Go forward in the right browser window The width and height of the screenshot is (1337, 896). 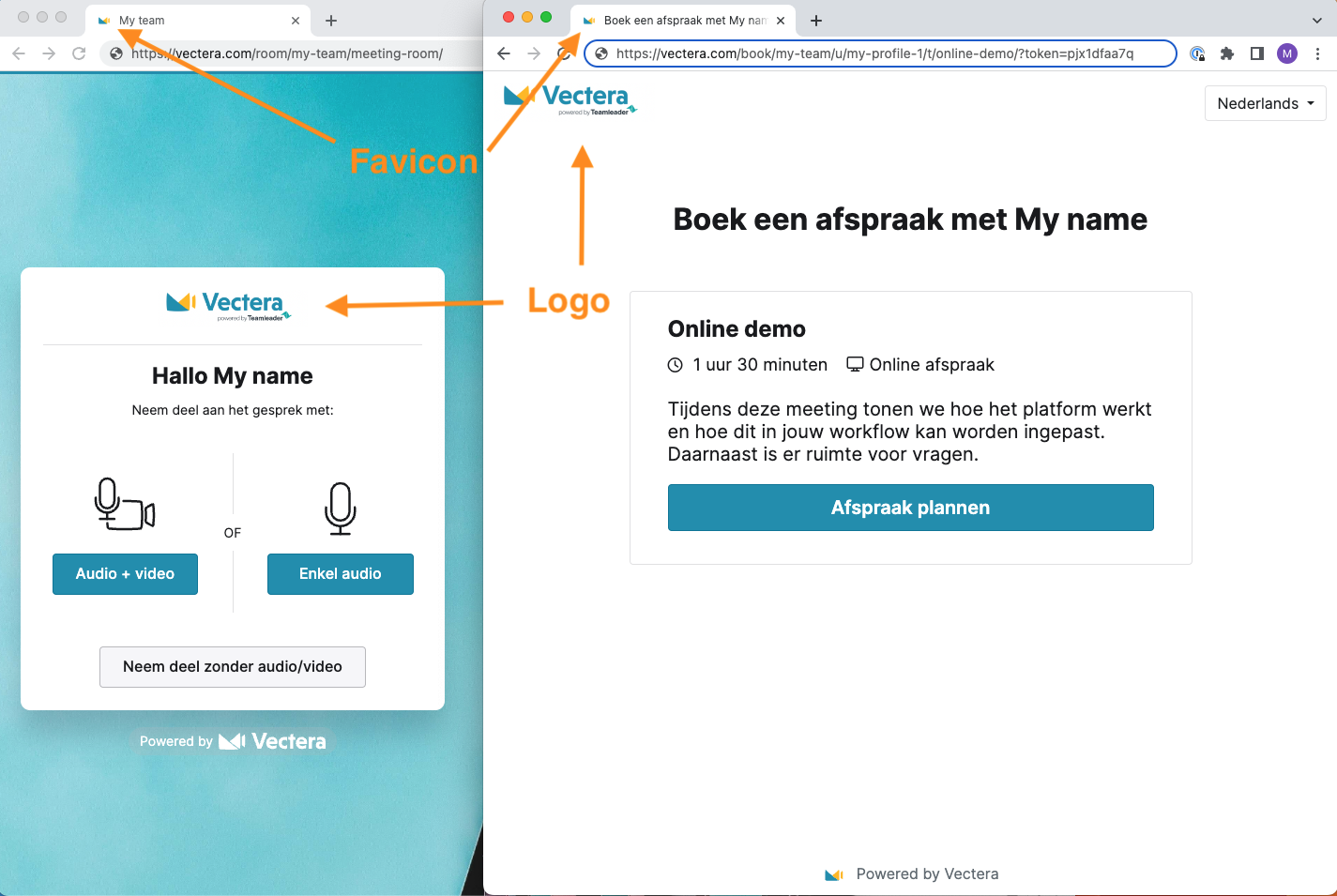[x=534, y=53]
